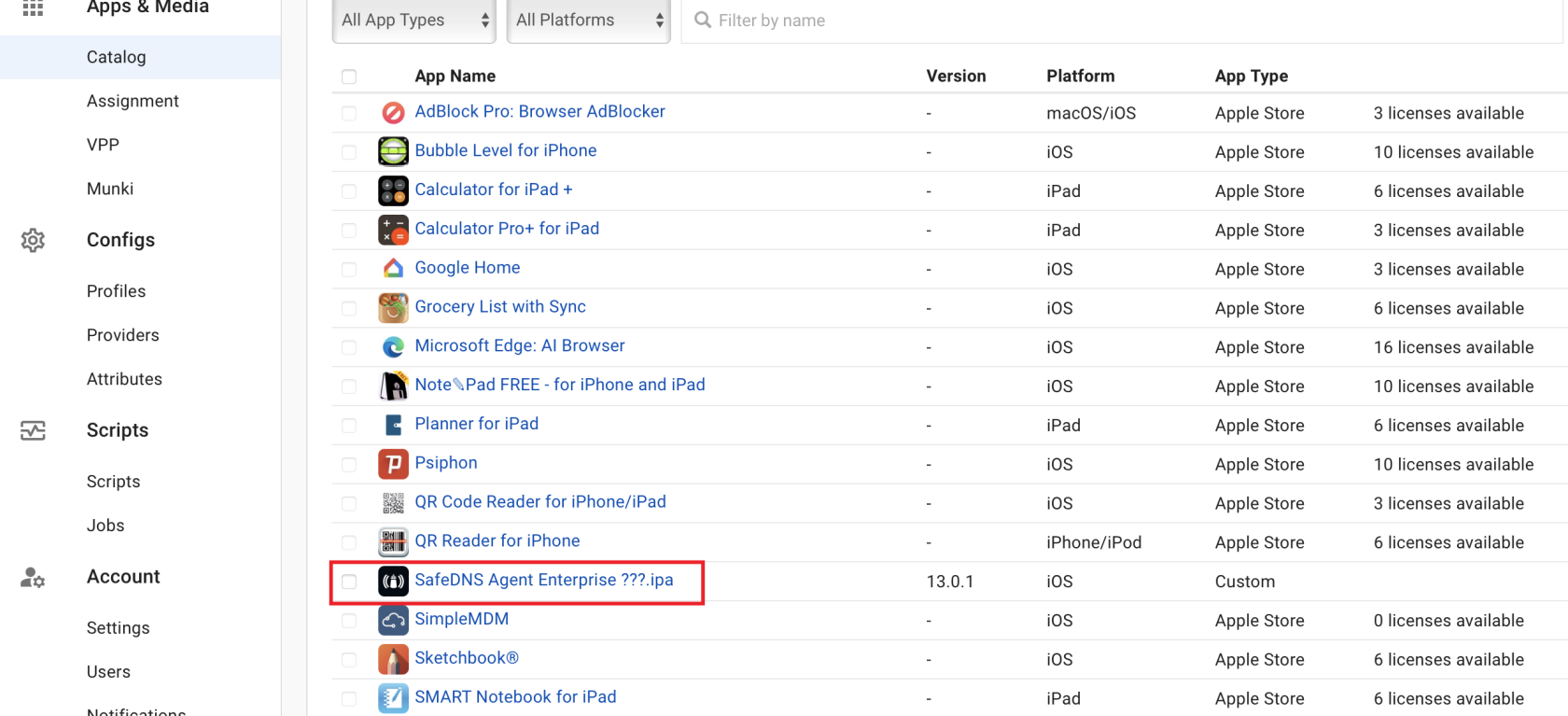The width and height of the screenshot is (1568, 716).
Task: Click 'iPhone/iPod' platform cell
Action: (x=1094, y=542)
